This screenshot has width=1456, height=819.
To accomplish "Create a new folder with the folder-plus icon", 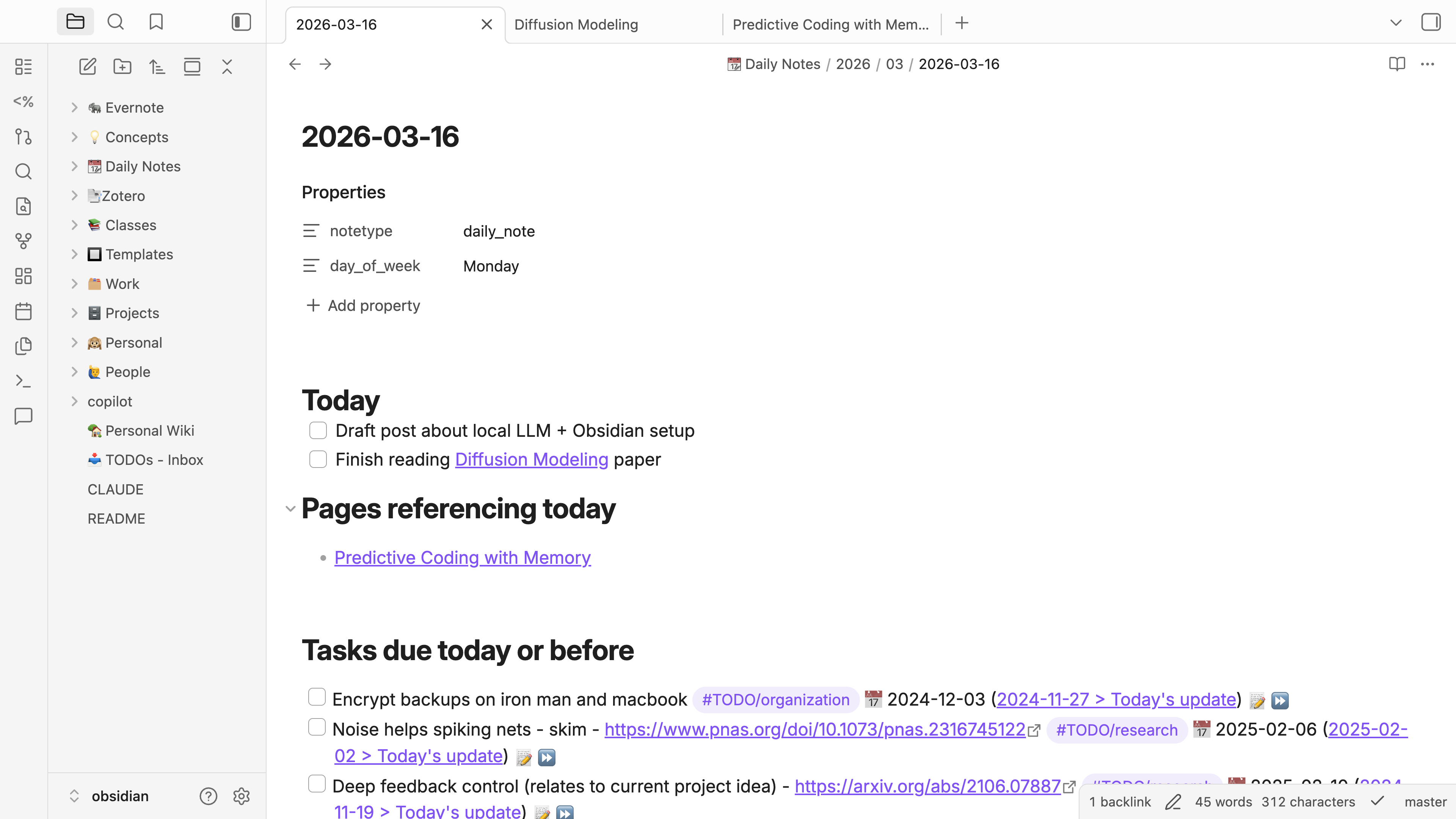I will [122, 67].
